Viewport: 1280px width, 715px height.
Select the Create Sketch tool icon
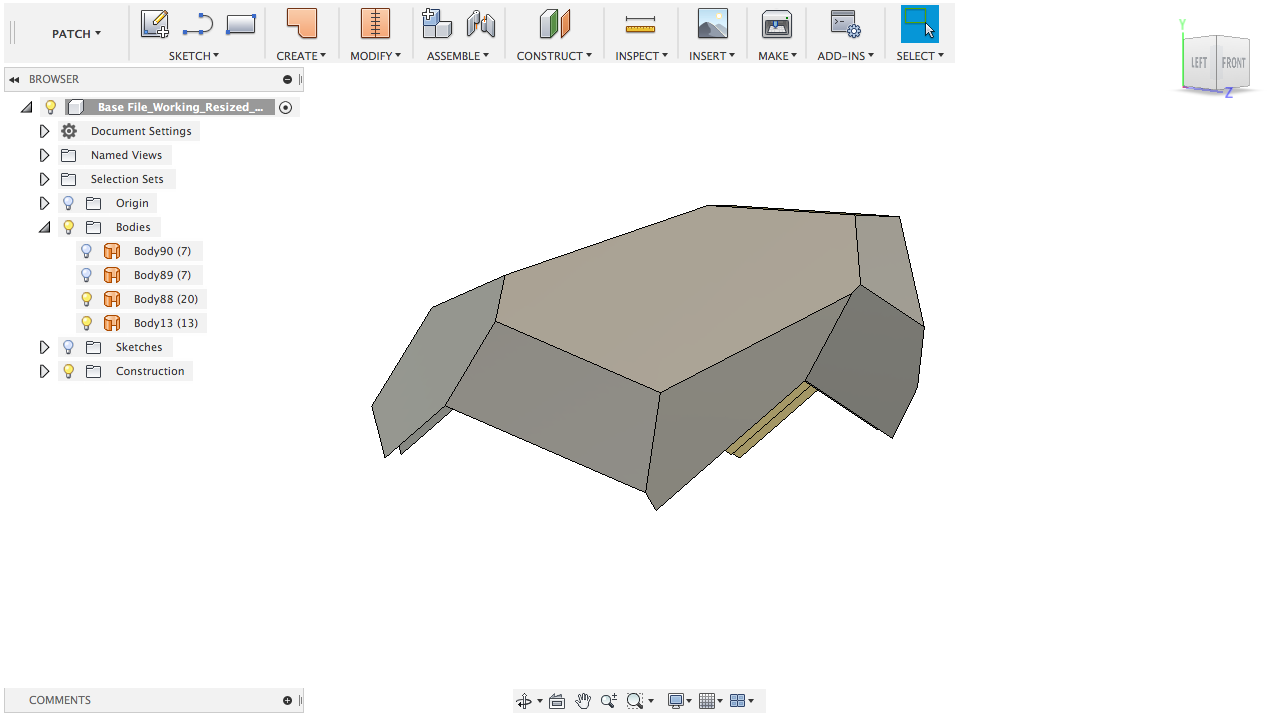(155, 24)
